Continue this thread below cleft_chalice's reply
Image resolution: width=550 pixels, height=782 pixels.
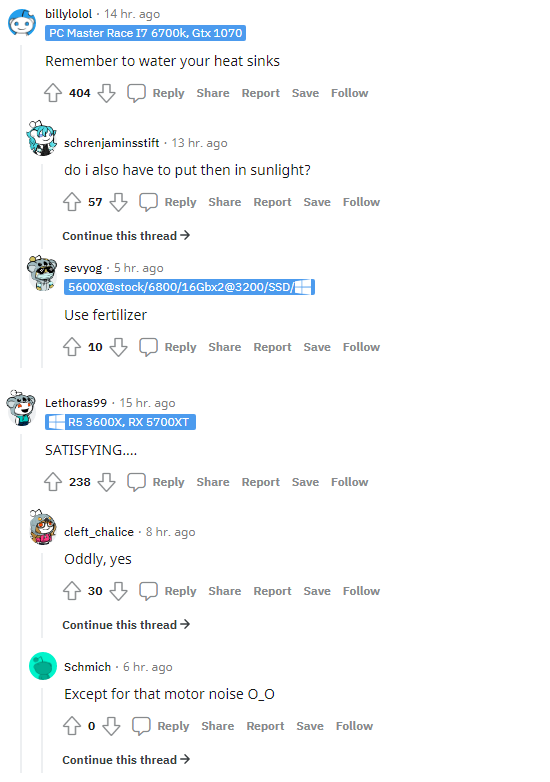point(126,625)
